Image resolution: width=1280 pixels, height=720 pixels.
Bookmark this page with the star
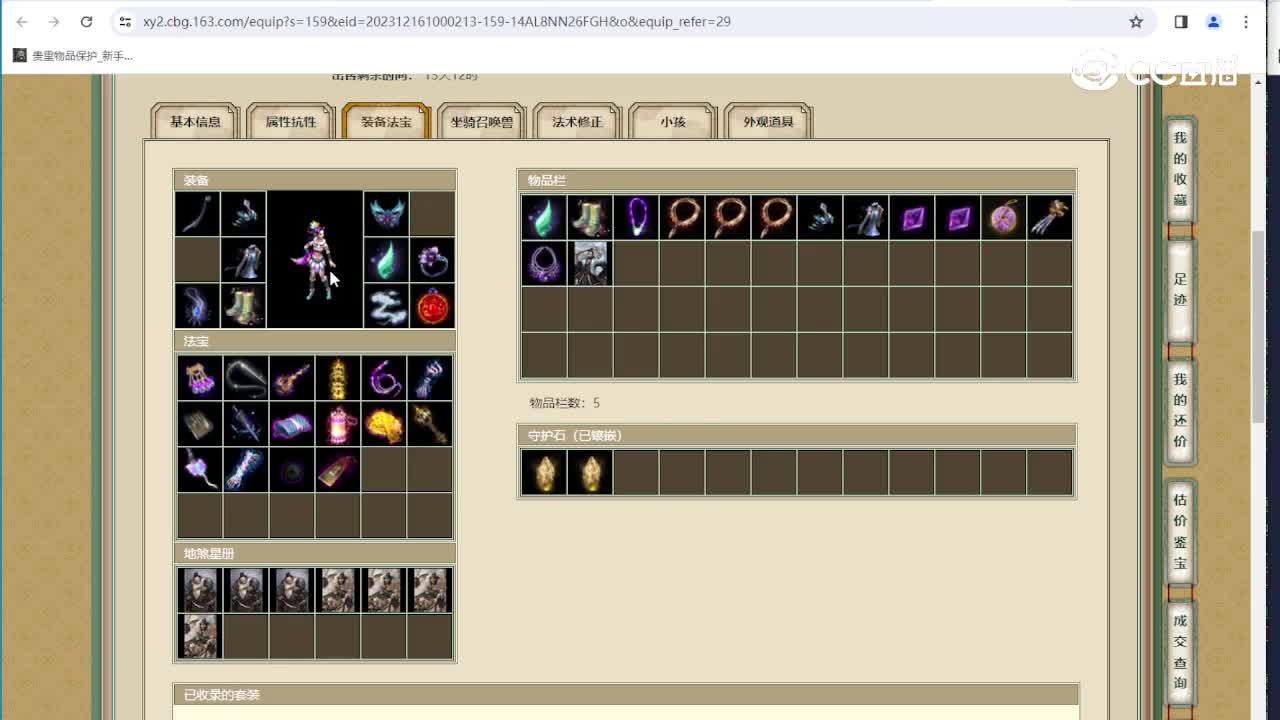pyautogui.click(x=1136, y=21)
